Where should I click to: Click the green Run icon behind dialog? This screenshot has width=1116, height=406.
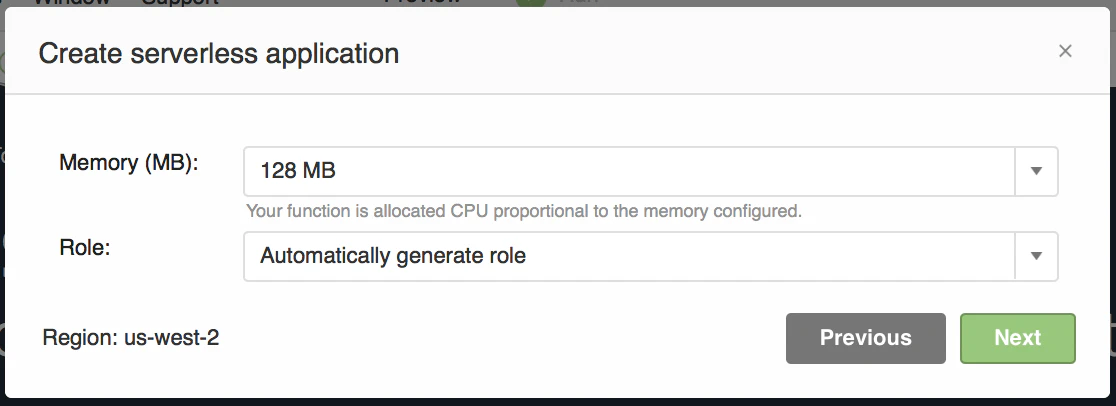click(x=530, y=3)
